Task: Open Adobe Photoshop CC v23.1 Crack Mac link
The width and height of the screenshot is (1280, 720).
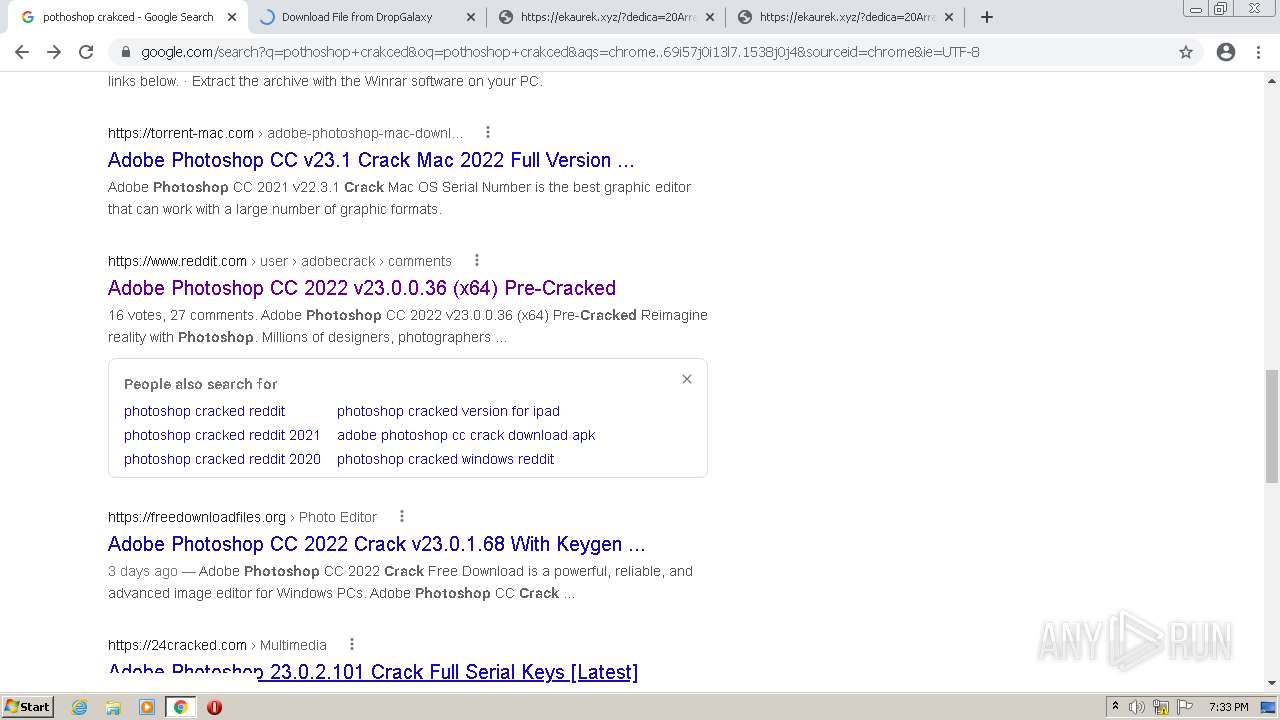Action: 371,160
